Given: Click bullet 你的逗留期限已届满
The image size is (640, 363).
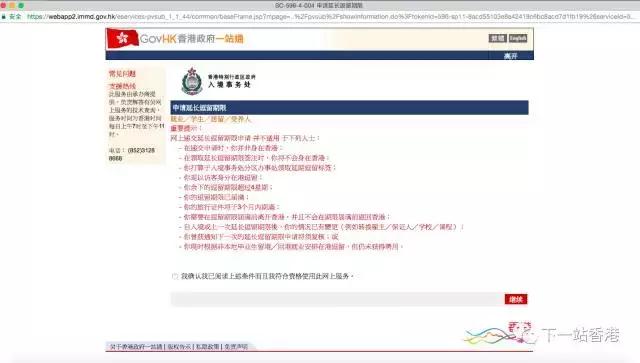Looking at the screenshot, I should [x=216, y=197].
